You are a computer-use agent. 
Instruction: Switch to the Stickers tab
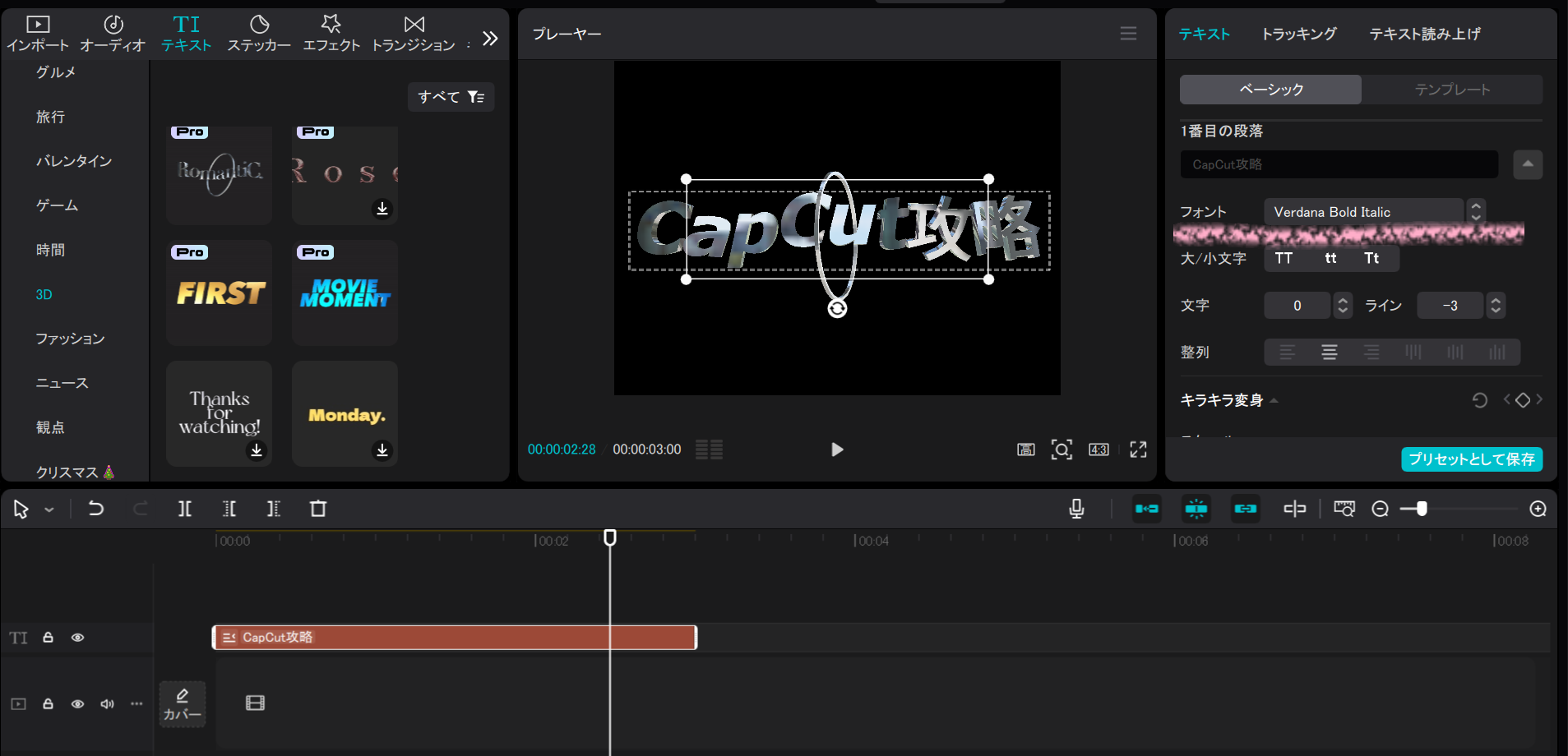259,34
